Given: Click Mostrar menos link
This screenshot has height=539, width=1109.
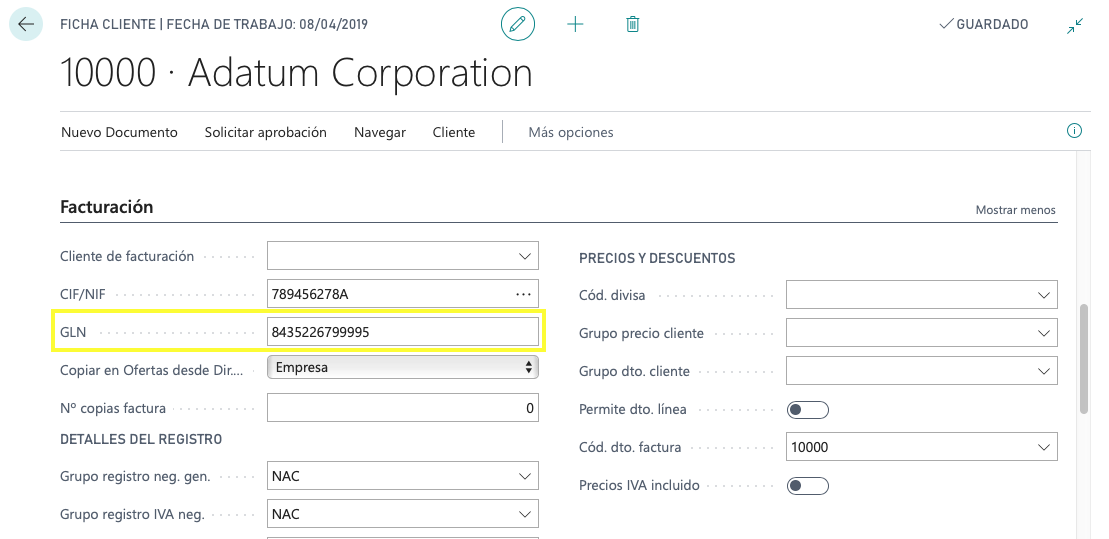Looking at the screenshot, I should pyautogui.click(x=1016, y=210).
